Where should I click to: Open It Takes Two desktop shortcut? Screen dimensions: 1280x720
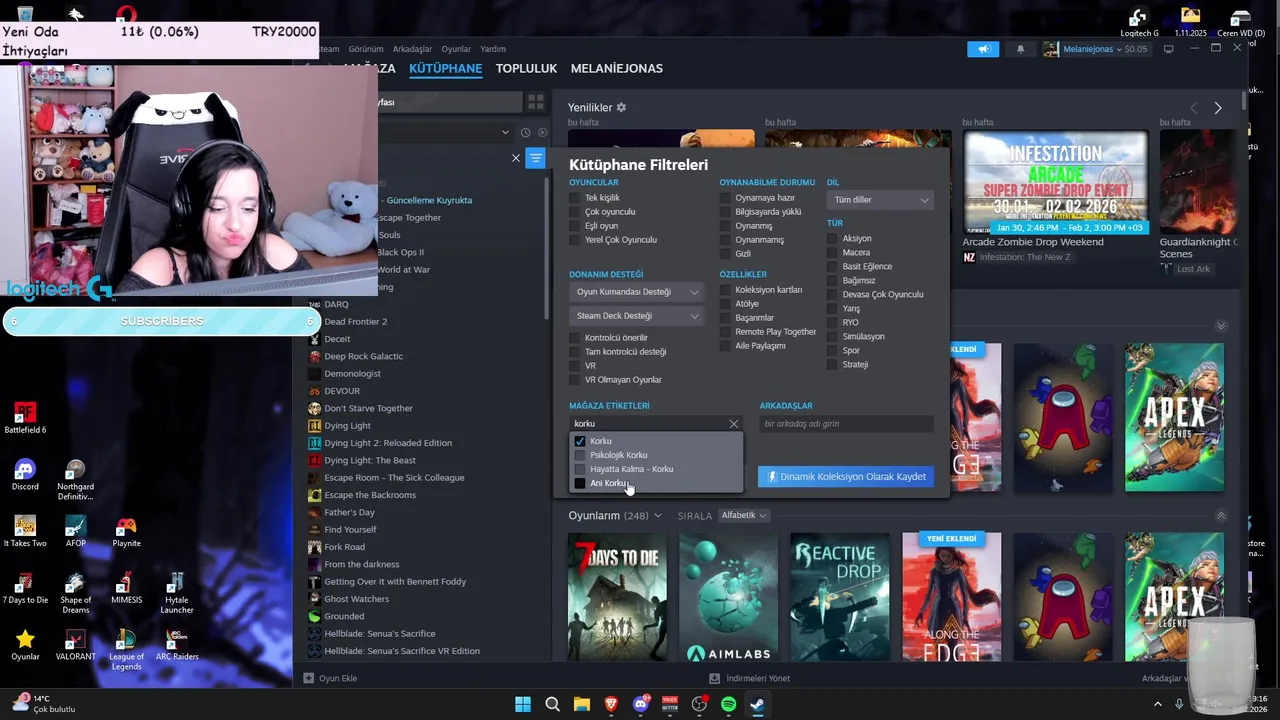coord(25,532)
